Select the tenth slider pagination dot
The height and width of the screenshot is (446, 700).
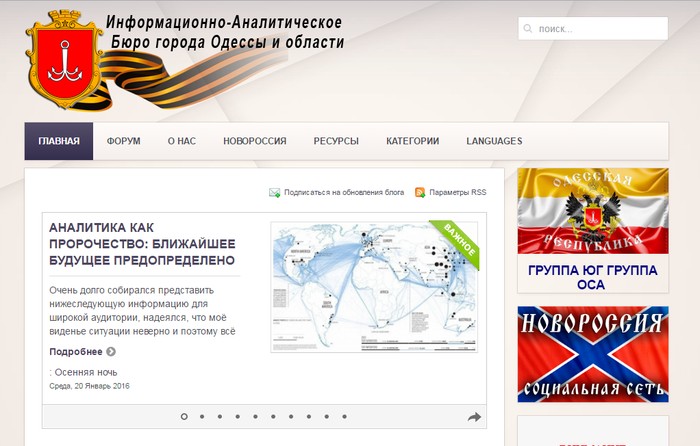tap(345, 417)
